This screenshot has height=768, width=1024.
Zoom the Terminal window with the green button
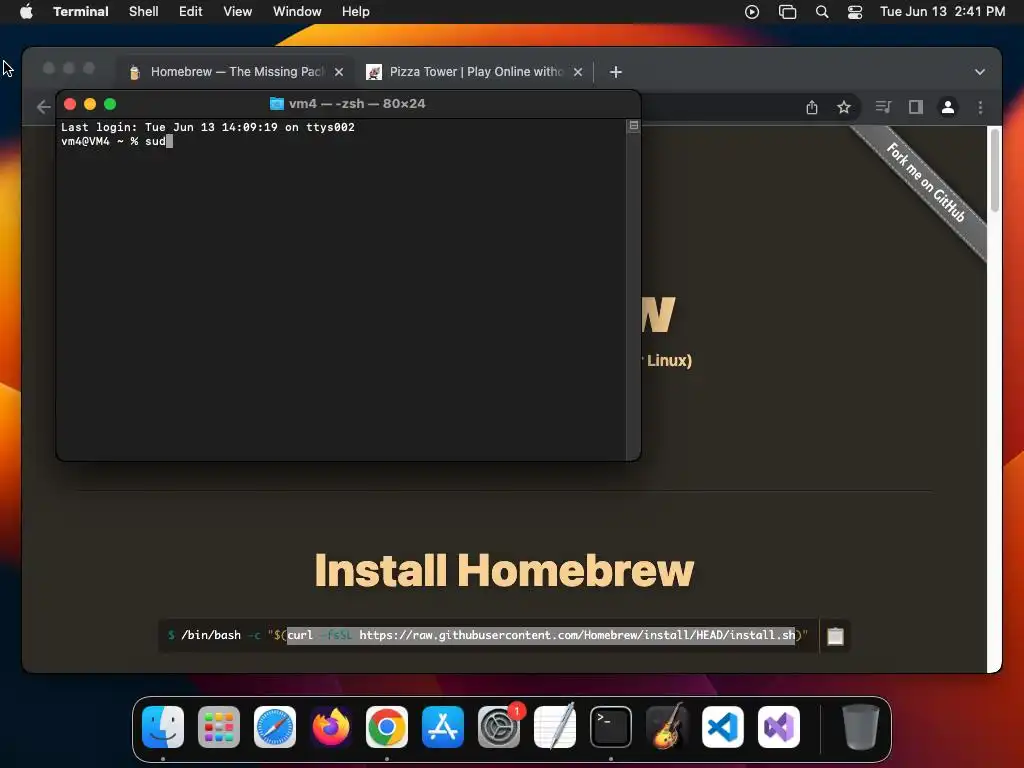110,104
